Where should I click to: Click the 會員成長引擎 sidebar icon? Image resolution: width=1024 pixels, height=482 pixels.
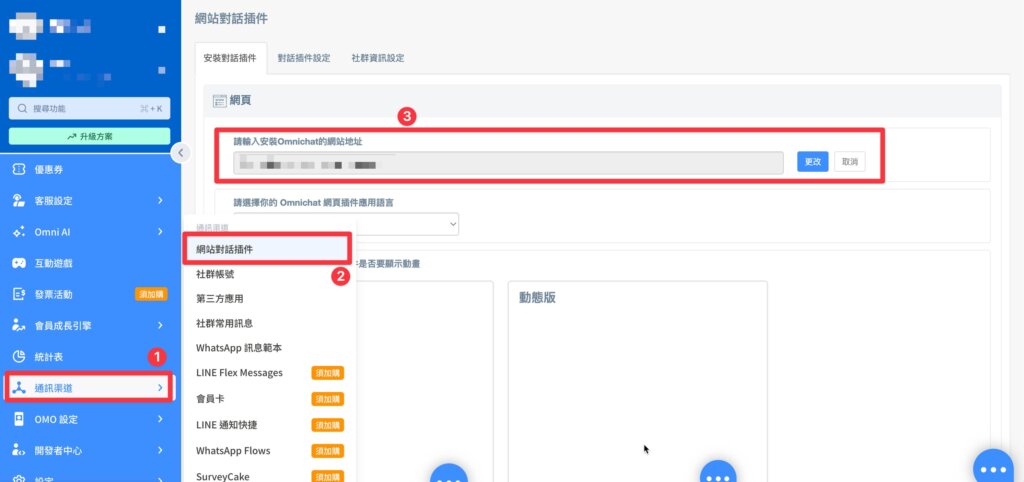[x=18, y=325]
